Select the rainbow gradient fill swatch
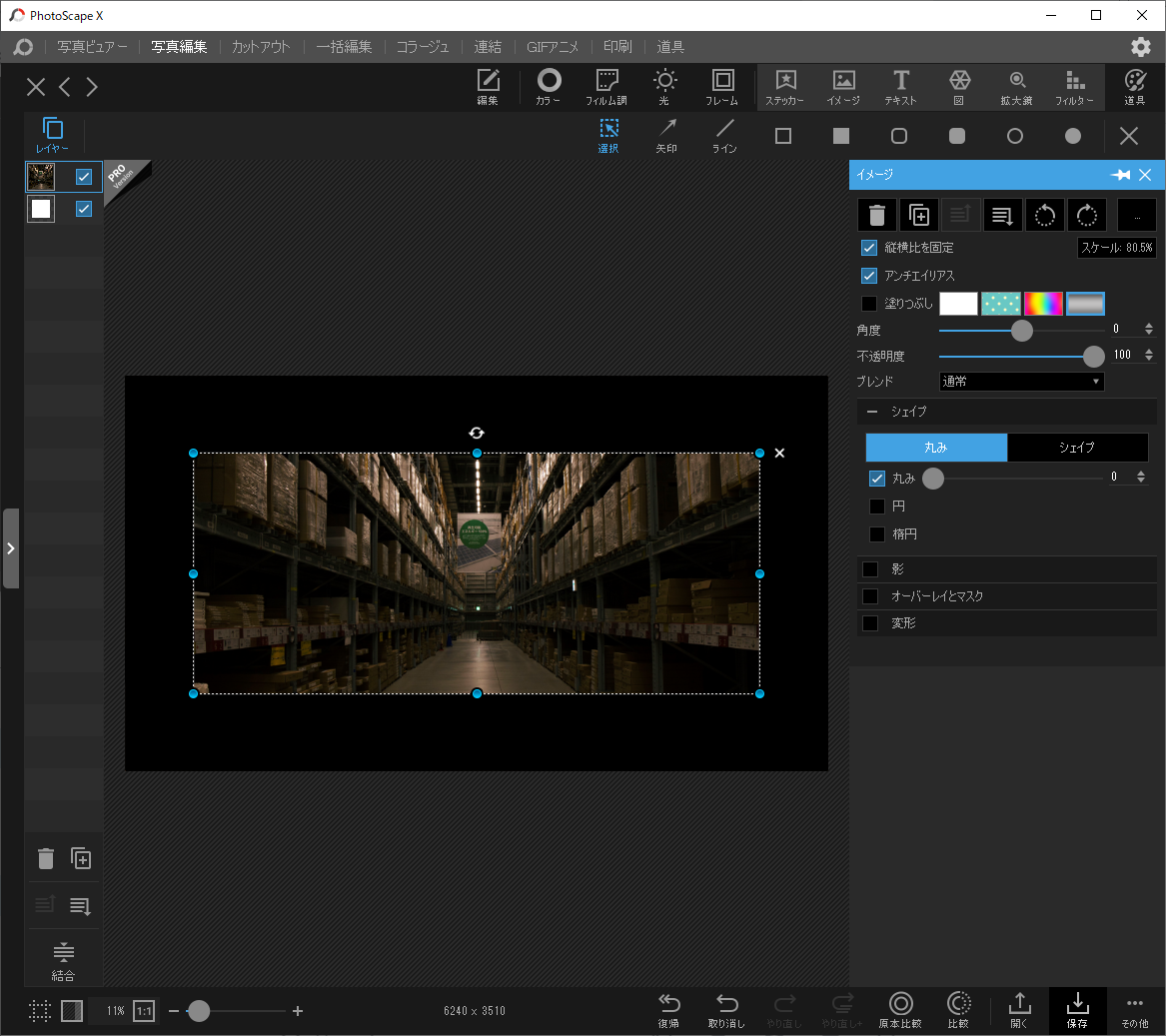Screen dimensions: 1166x1036 [1043, 304]
